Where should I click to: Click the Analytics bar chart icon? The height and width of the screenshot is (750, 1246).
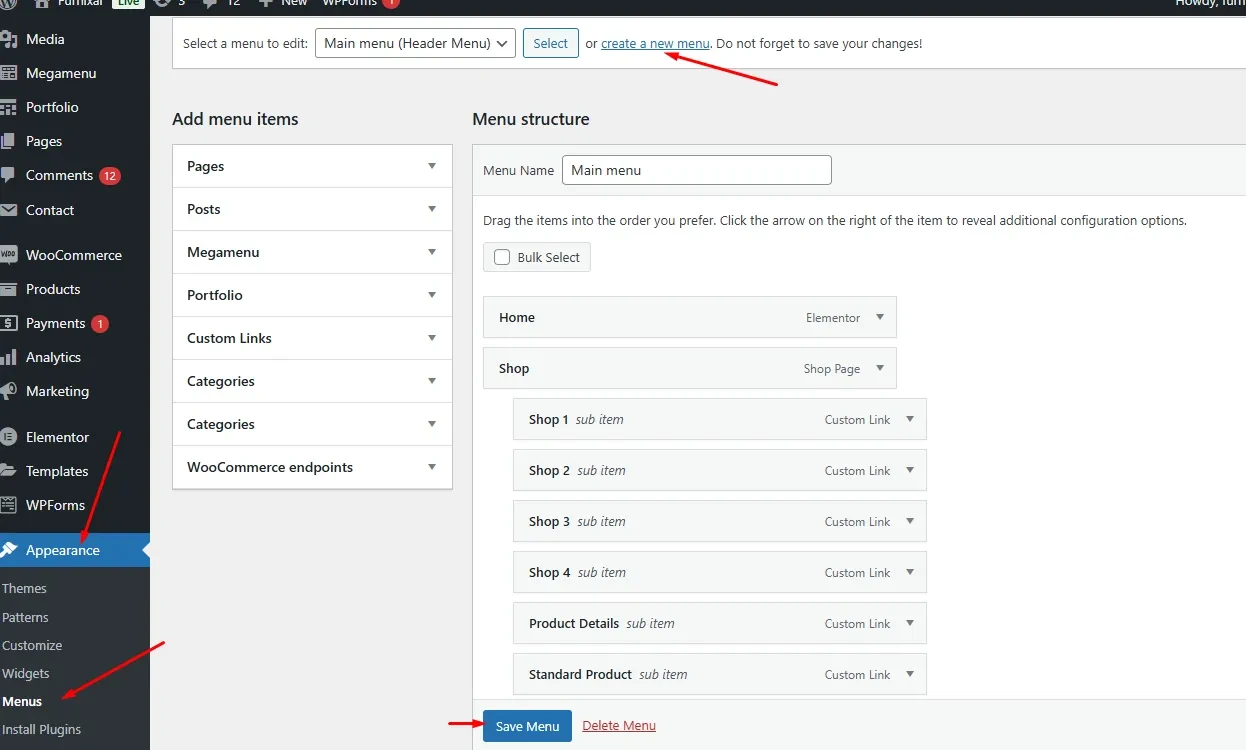click(x=9, y=357)
